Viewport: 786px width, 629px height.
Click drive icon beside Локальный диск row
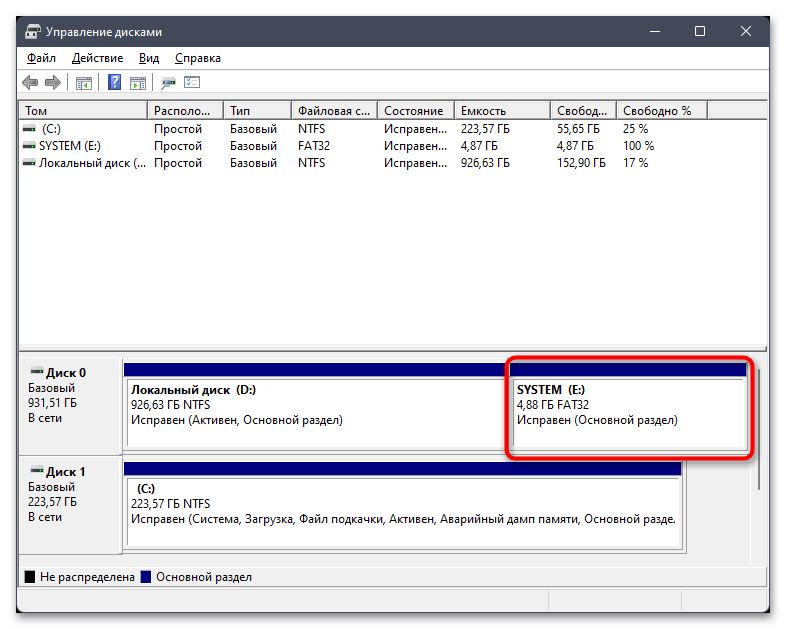pos(30,163)
